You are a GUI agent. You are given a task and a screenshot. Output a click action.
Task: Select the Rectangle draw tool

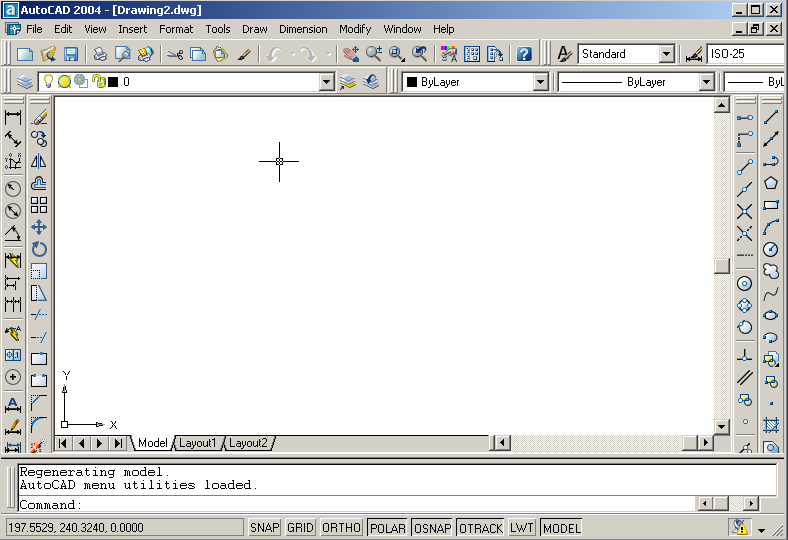point(771,205)
